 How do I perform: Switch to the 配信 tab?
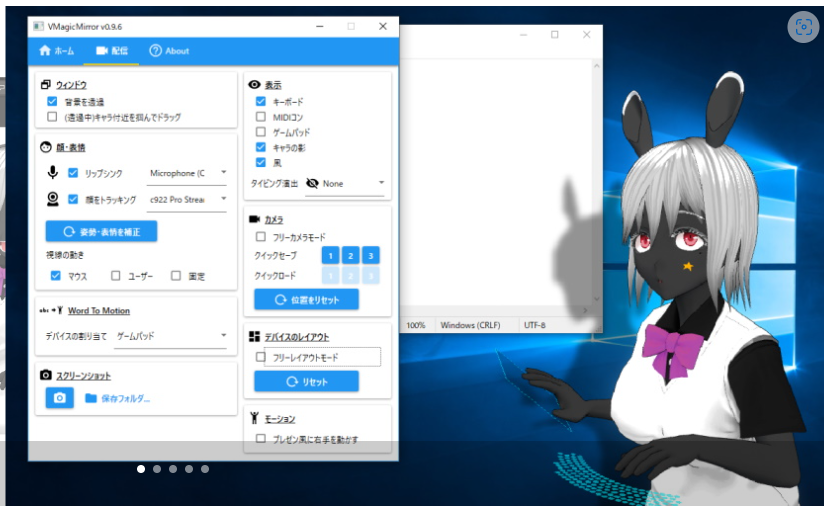click(x=110, y=50)
